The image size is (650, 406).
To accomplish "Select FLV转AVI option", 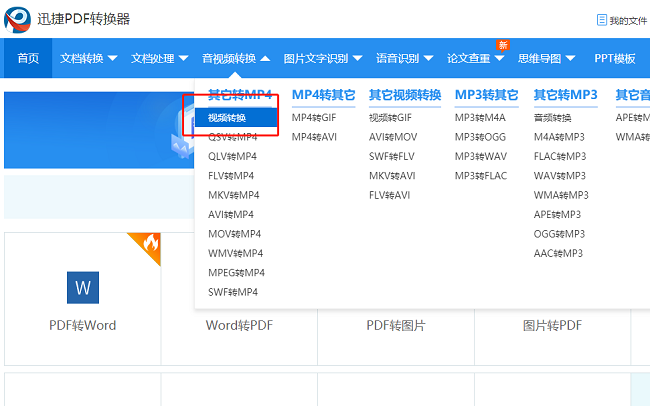I will click(x=390, y=195).
